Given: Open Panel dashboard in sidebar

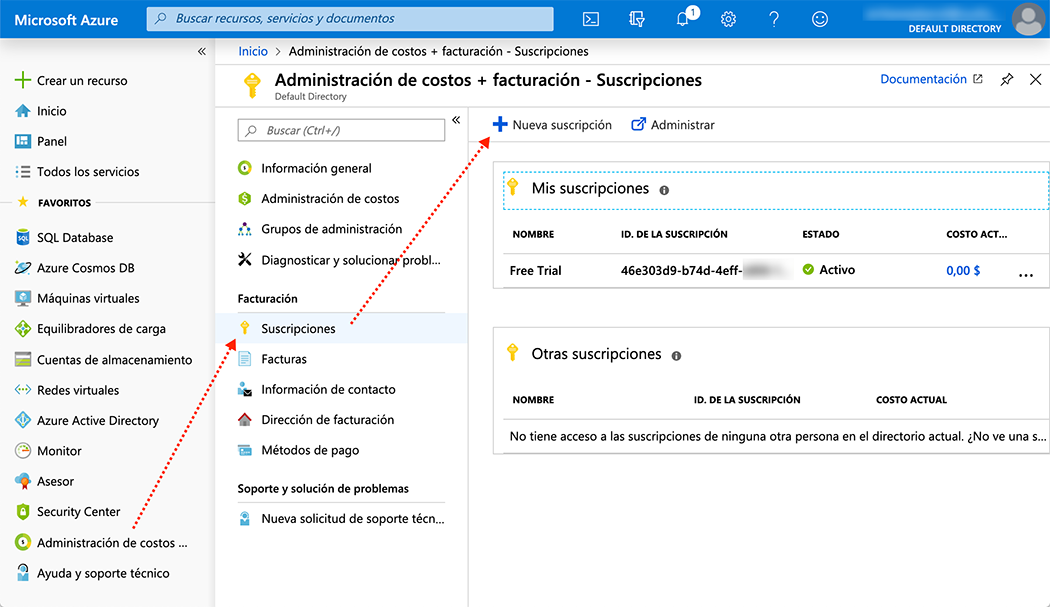Looking at the screenshot, I should (41, 141).
